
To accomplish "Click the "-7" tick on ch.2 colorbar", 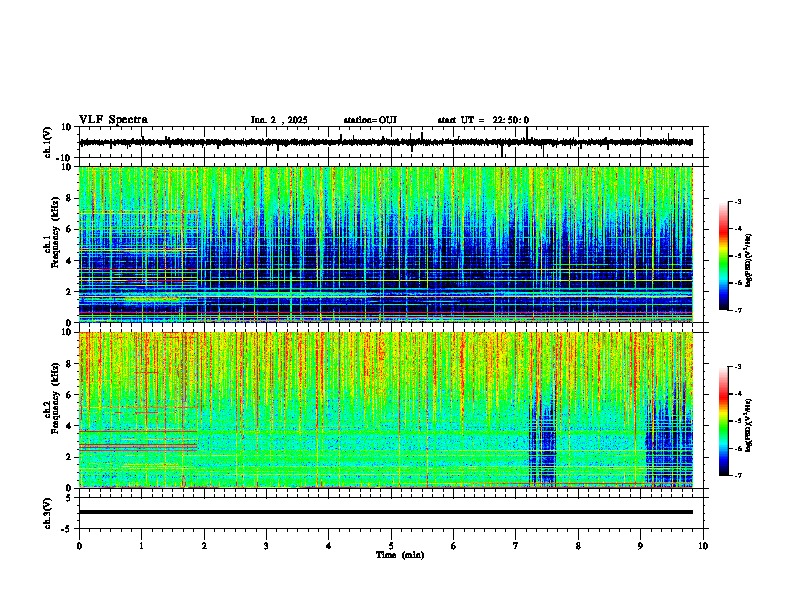I will tap(737, 476).
